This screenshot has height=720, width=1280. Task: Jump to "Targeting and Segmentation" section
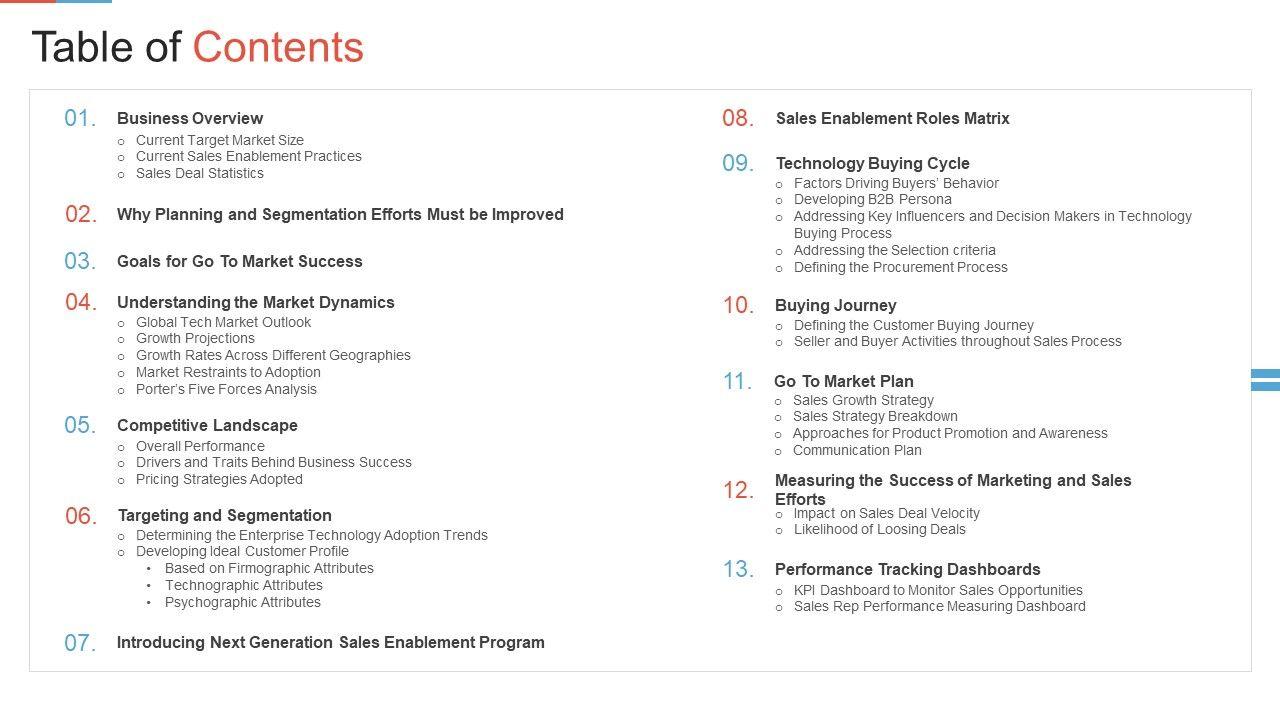[224, 515]
